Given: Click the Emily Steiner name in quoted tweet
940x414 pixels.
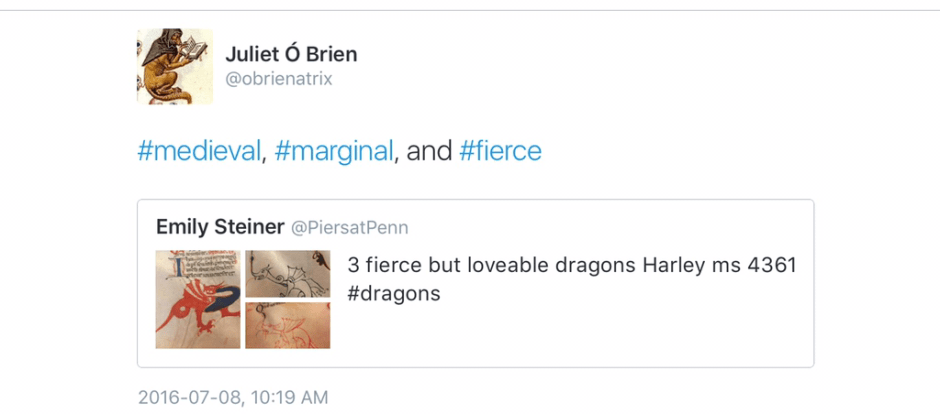Looking at the screenshot, I should [x=219, y=227].
